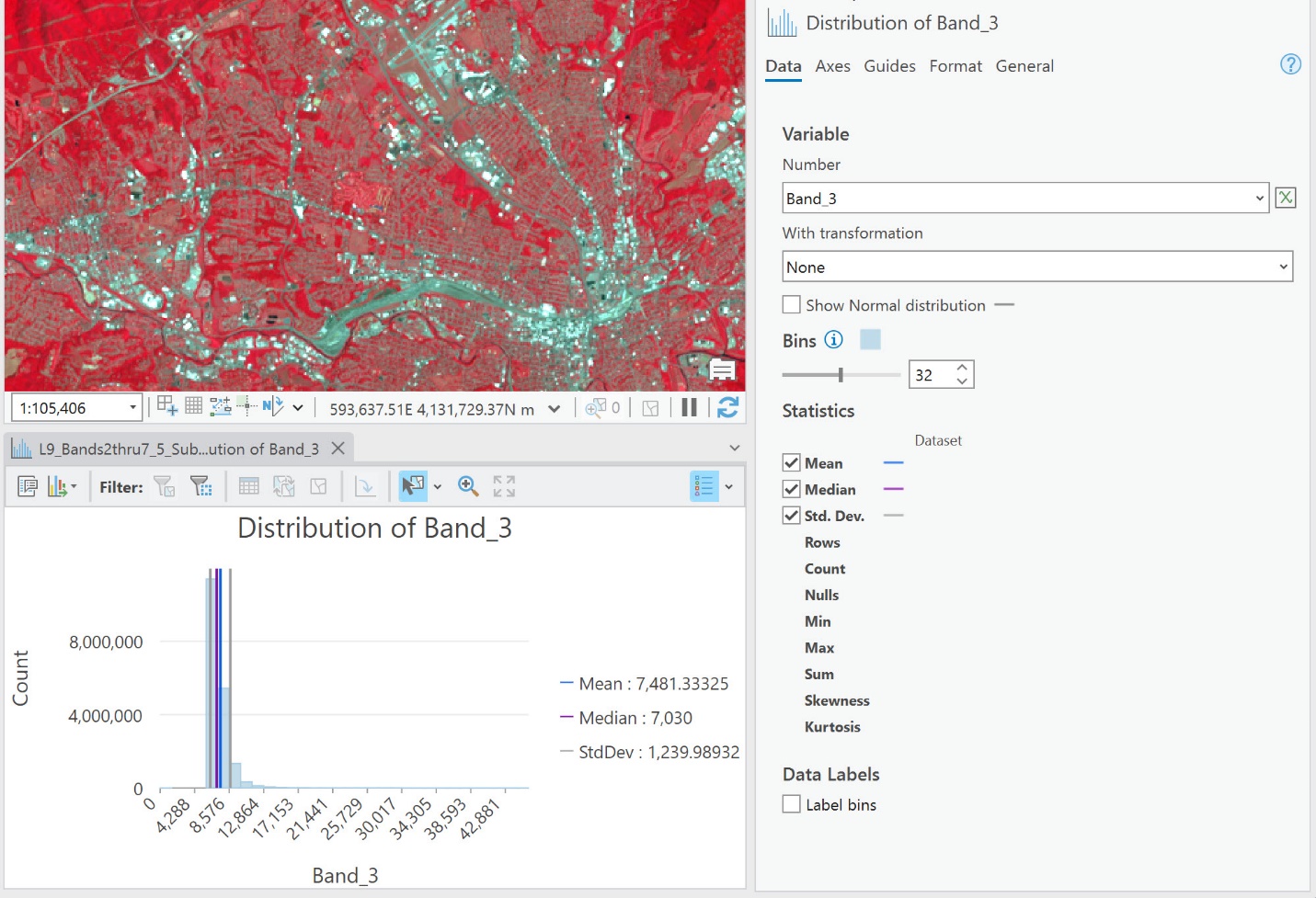The width and height of the screenshot is (1316, 898).
Task: Expand north correction options arrow
Action: (x=298, y=407)
